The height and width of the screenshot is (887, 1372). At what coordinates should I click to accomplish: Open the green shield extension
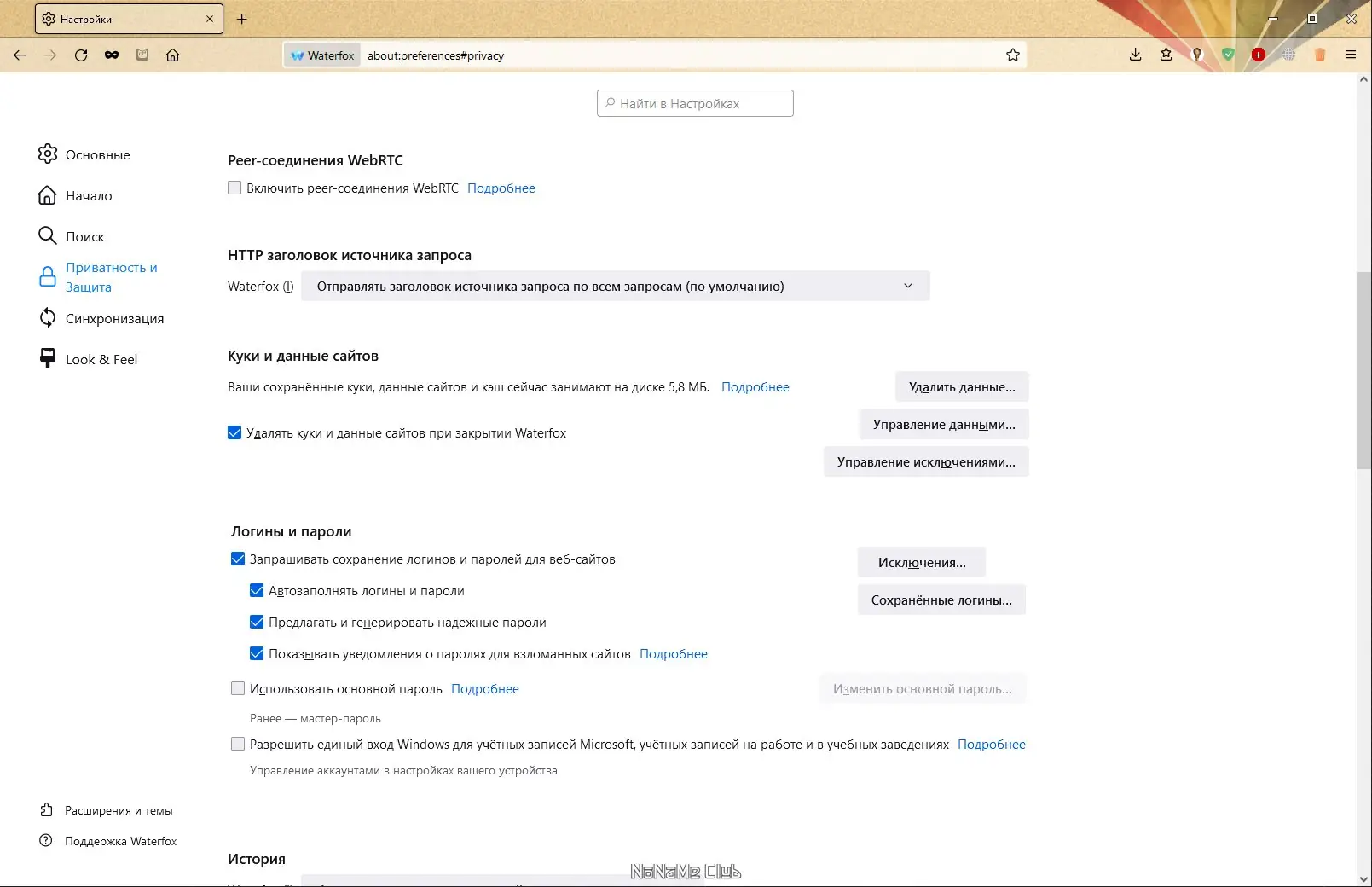1228,55
